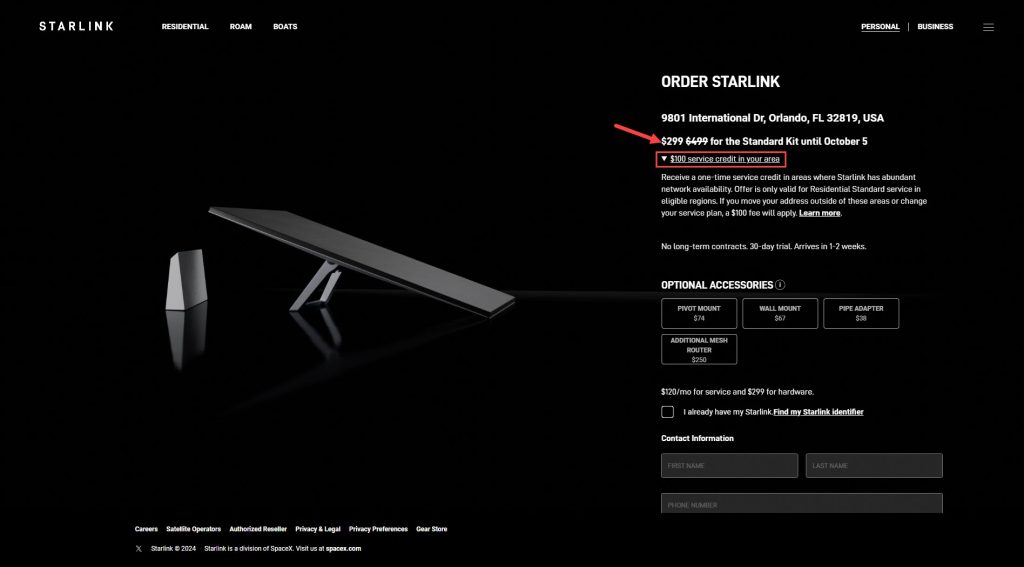Screen dimensions: 1024x567
Task: Open the hamburger menu icon
Action: (x=988, y=27)
